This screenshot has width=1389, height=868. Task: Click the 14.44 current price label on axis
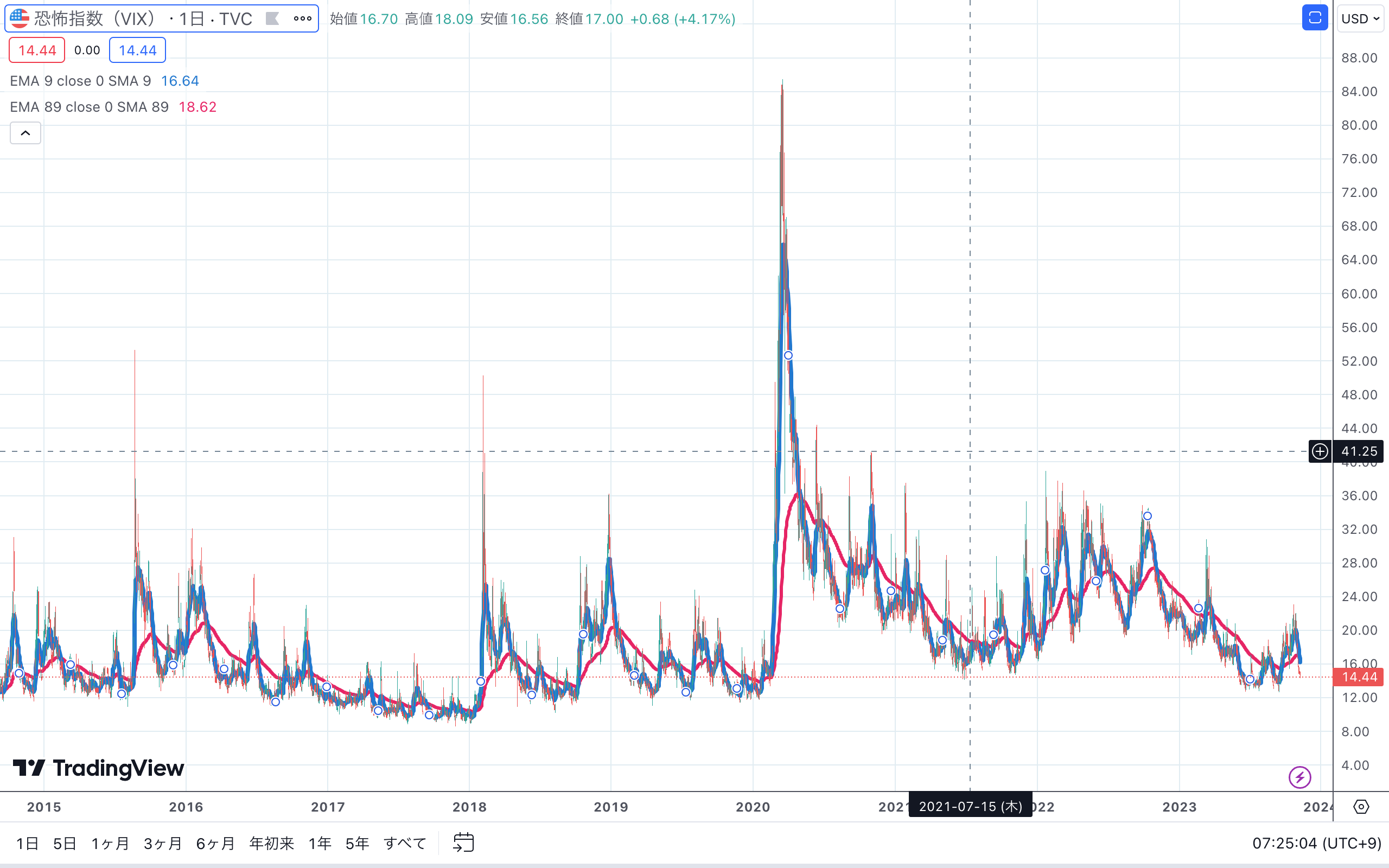pyautogui.click(x=1359, y=677)
